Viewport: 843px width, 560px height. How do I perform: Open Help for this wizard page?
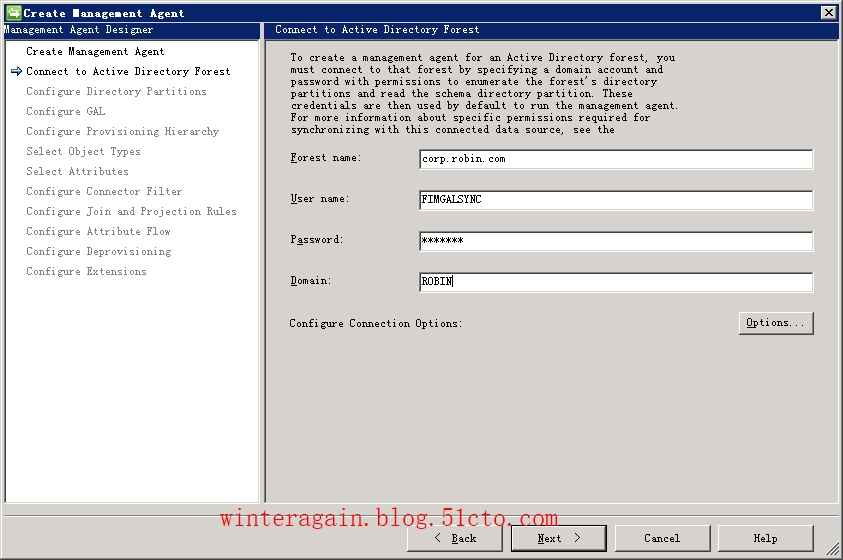point(766,538)
